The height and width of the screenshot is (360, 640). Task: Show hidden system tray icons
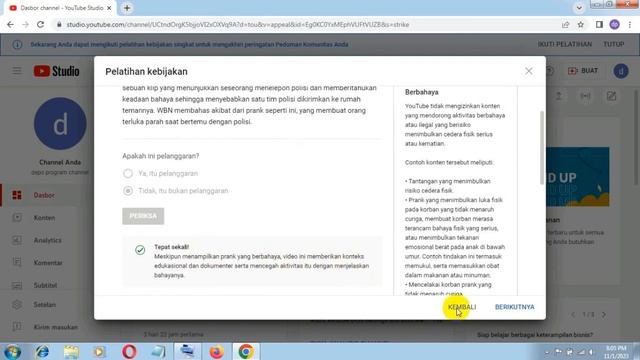pos(547,352)
